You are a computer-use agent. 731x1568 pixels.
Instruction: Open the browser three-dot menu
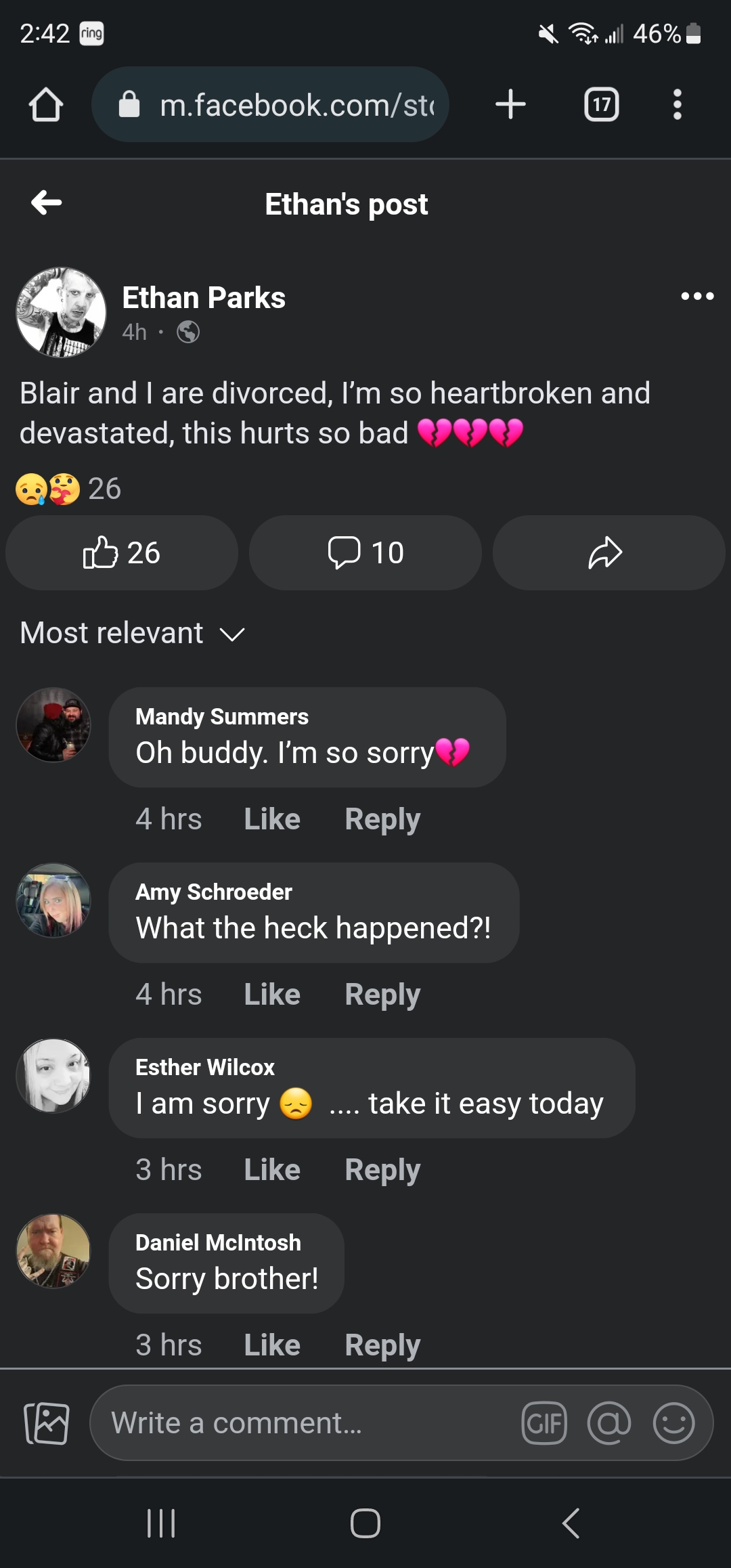point(677,105)
